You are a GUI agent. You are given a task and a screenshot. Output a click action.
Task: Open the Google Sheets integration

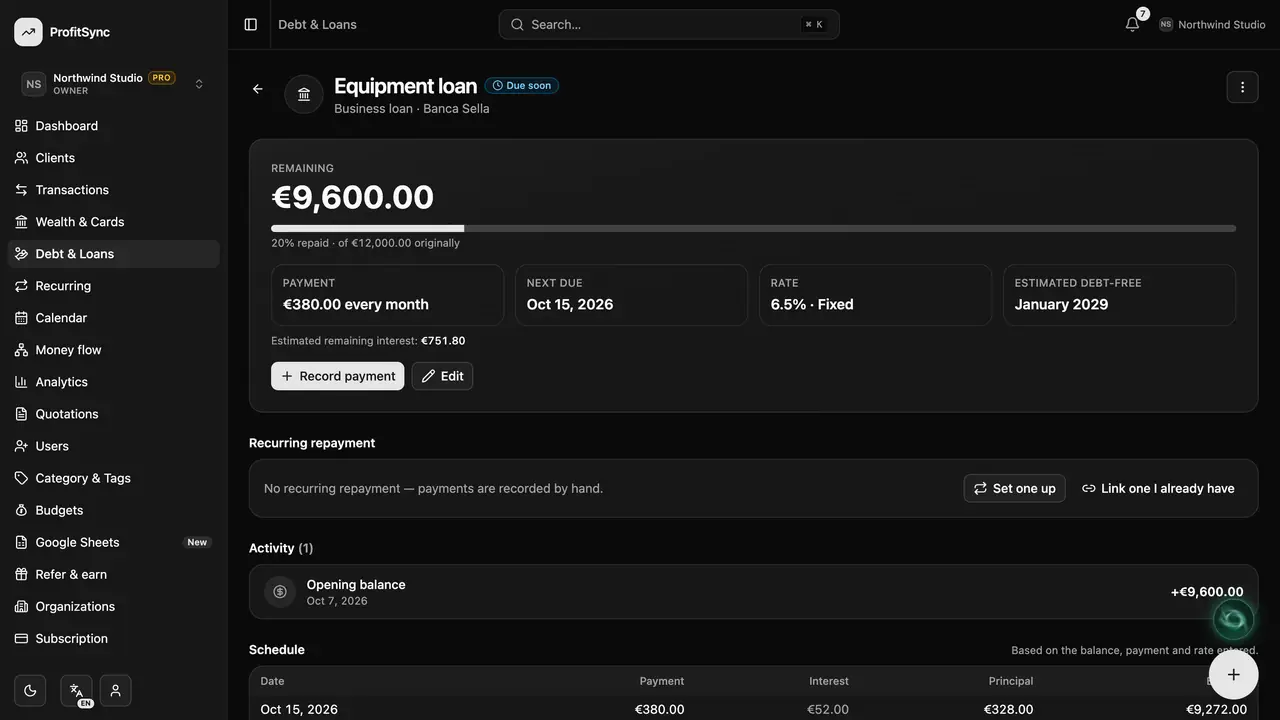point(114,542)
